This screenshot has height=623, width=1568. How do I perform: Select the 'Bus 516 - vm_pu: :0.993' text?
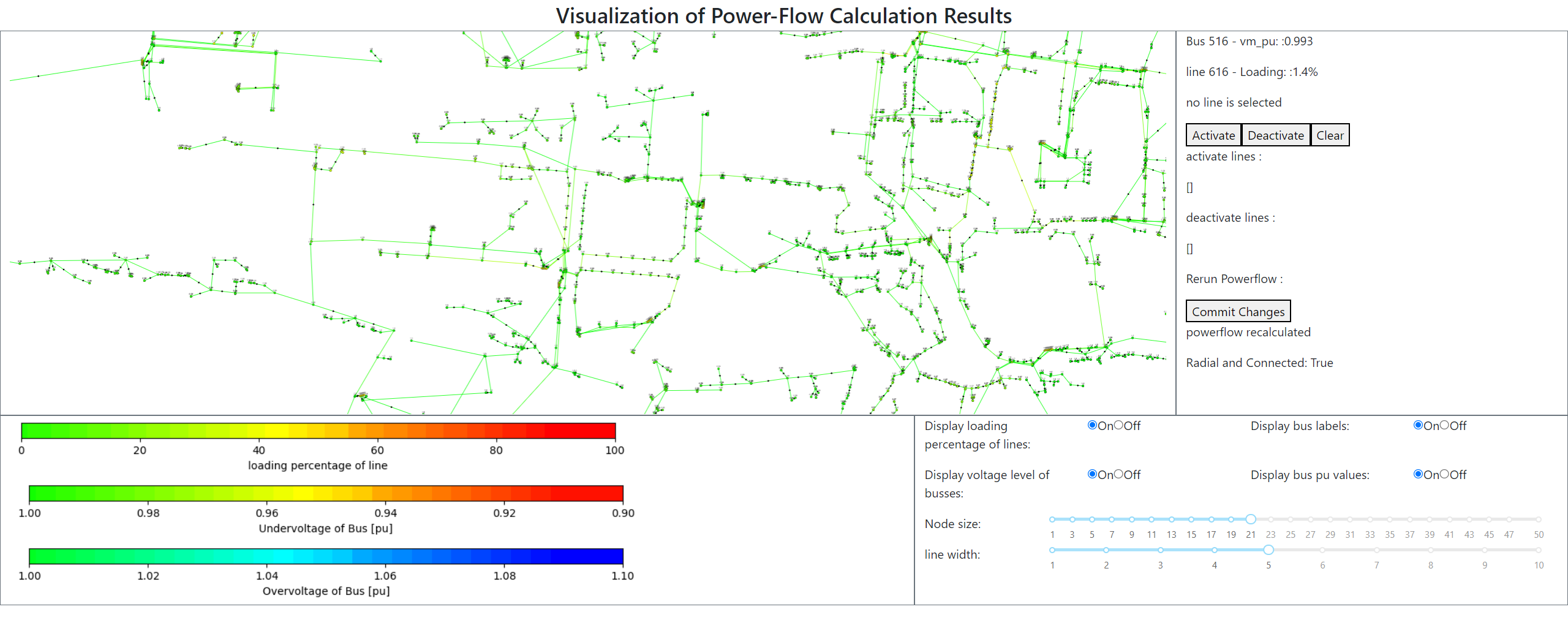1249,41
